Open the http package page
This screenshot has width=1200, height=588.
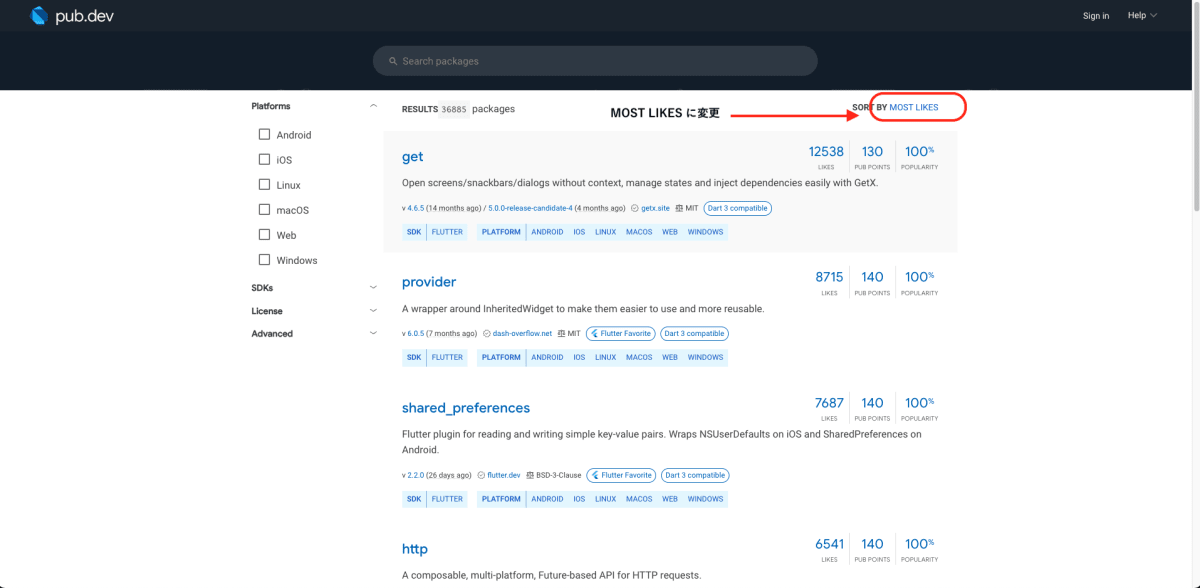(415, 549)
